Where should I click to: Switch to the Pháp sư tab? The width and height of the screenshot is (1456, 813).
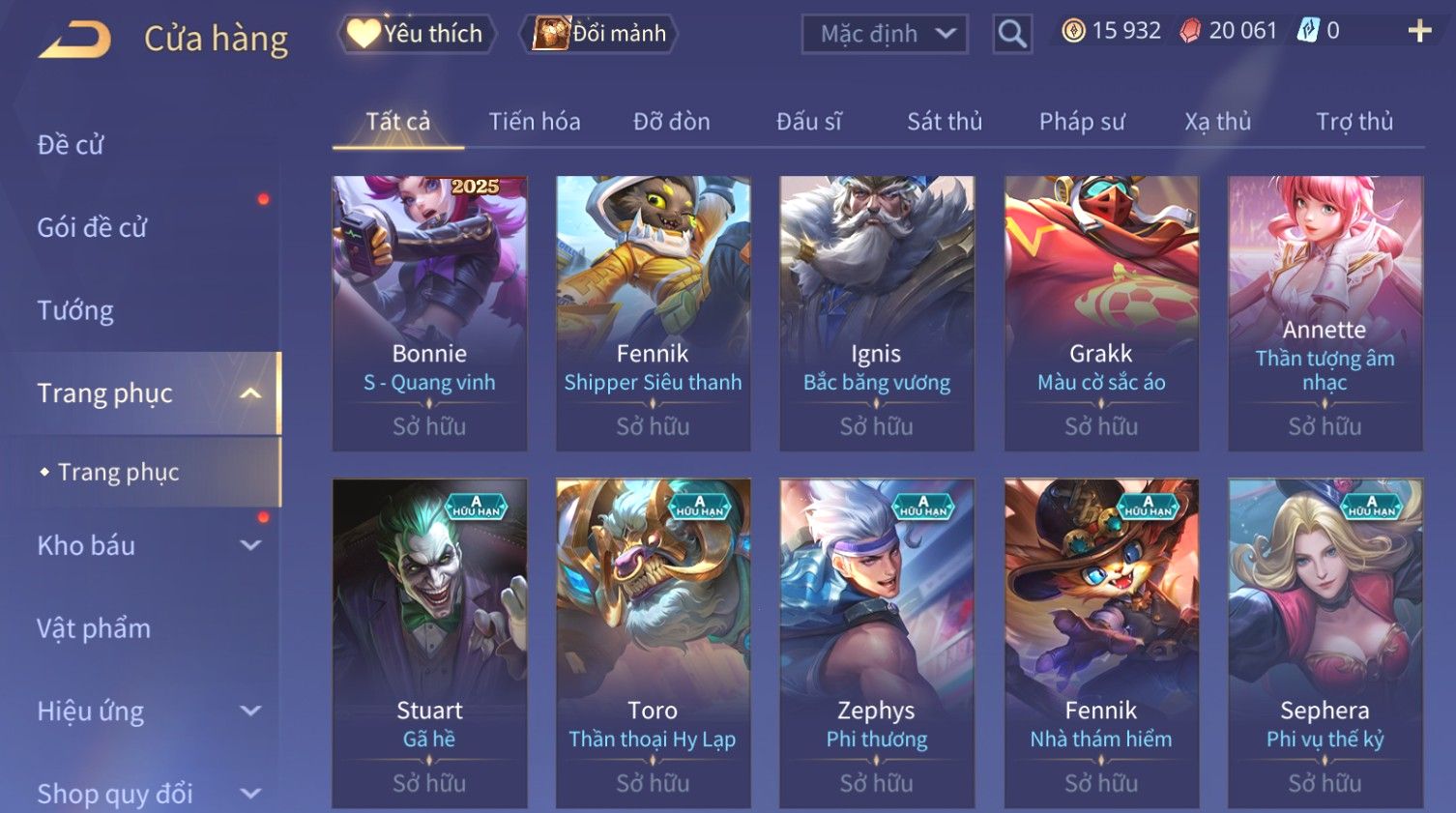coord(1082,122)
